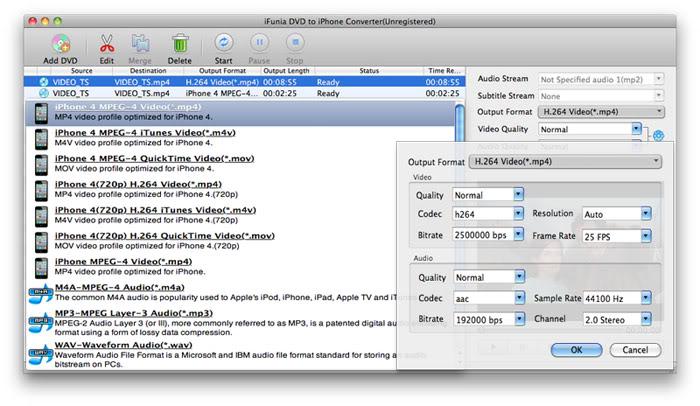
Task: Open Video Quality Normal dropdown in dialog
Action: pos(488,195)
